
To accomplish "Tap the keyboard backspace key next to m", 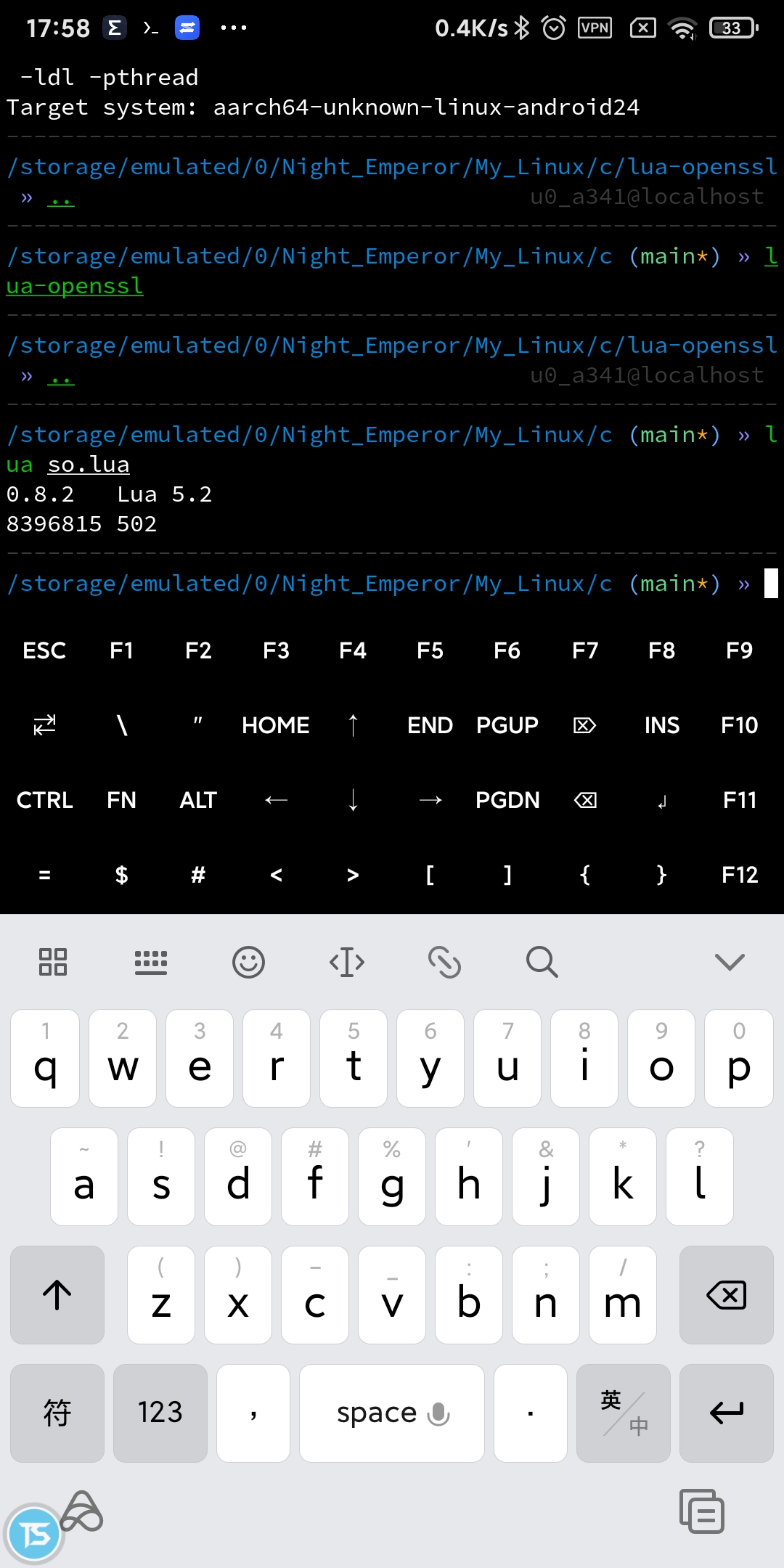I will tap(726, 1295).
